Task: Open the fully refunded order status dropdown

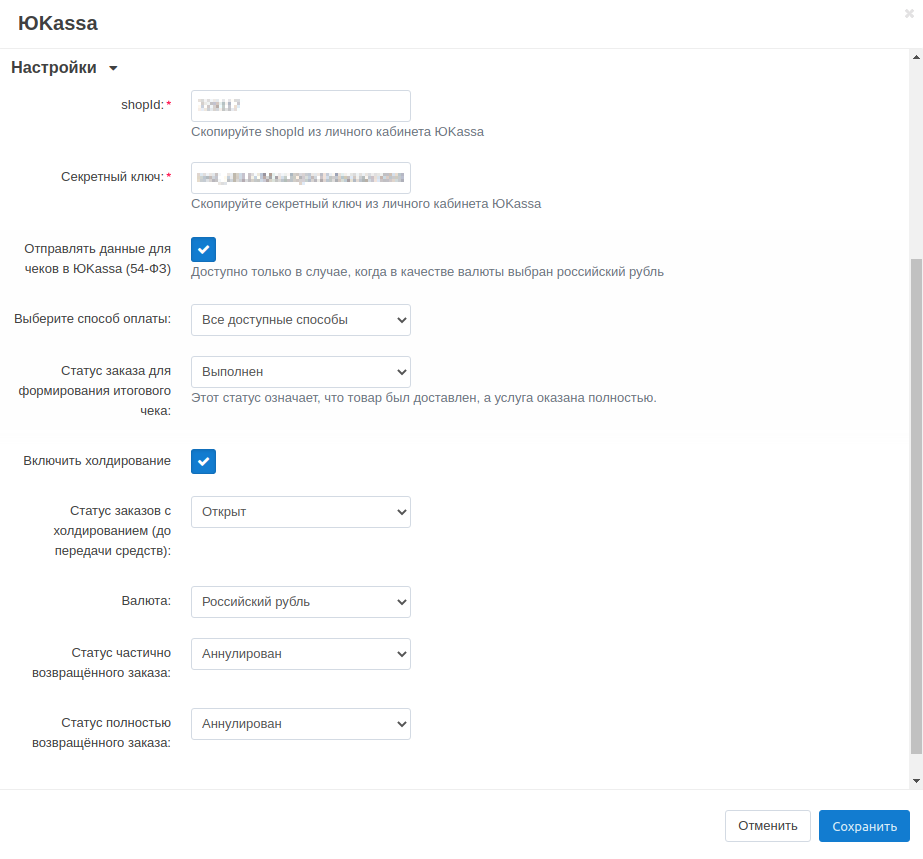Action: (301, 724)
